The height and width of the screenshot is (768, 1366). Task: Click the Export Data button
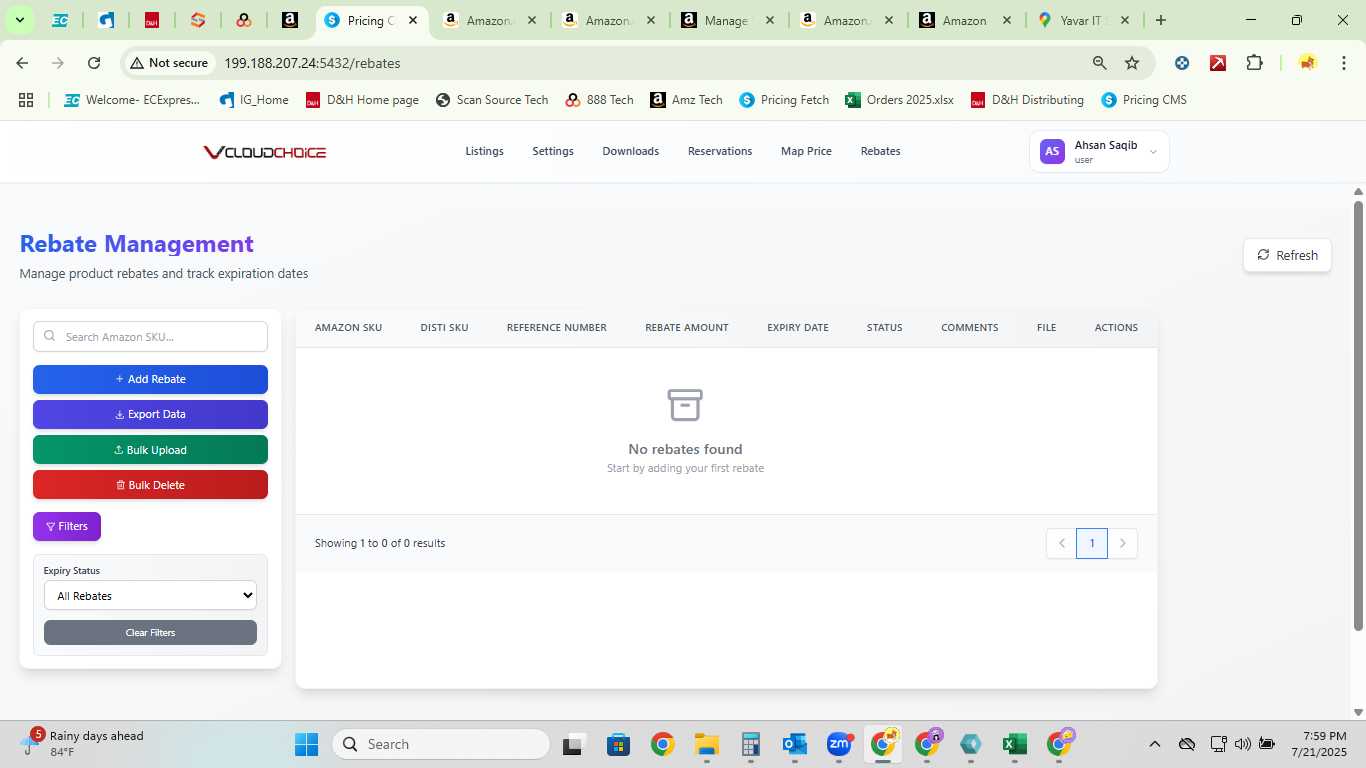(x=150, y=414)
